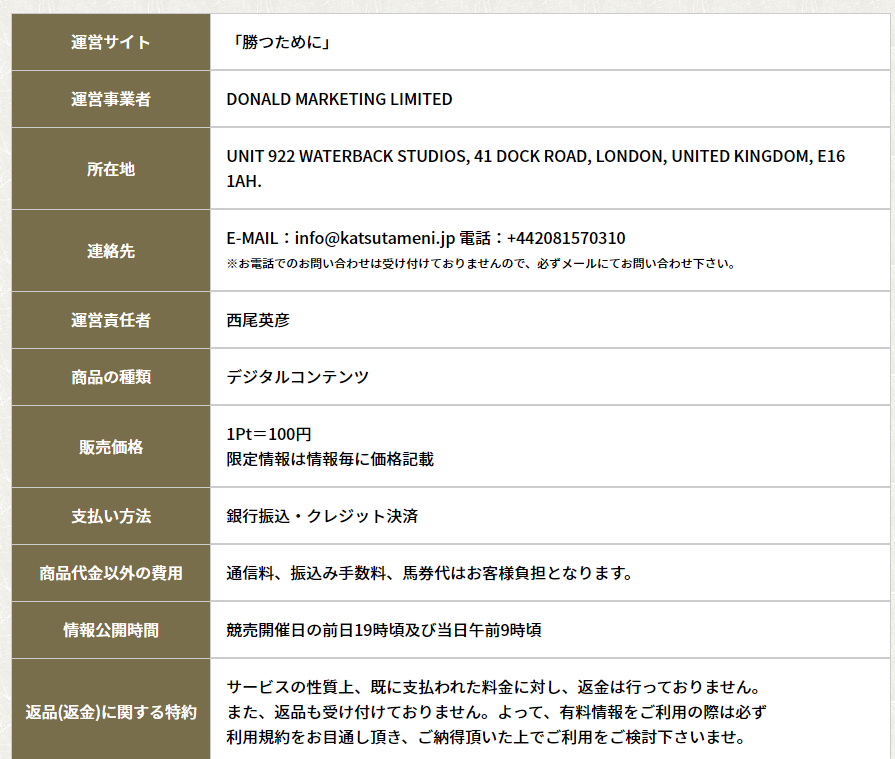Viewport: 895px width, 759px height.
Task: Click the line starting また、返品も受け付けて
Action: pyautogui.click(x=496, y=712)
